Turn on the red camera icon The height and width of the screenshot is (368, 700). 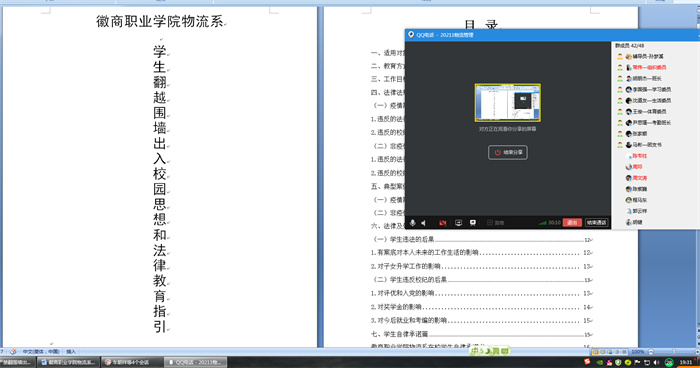(x=442, y=222)
